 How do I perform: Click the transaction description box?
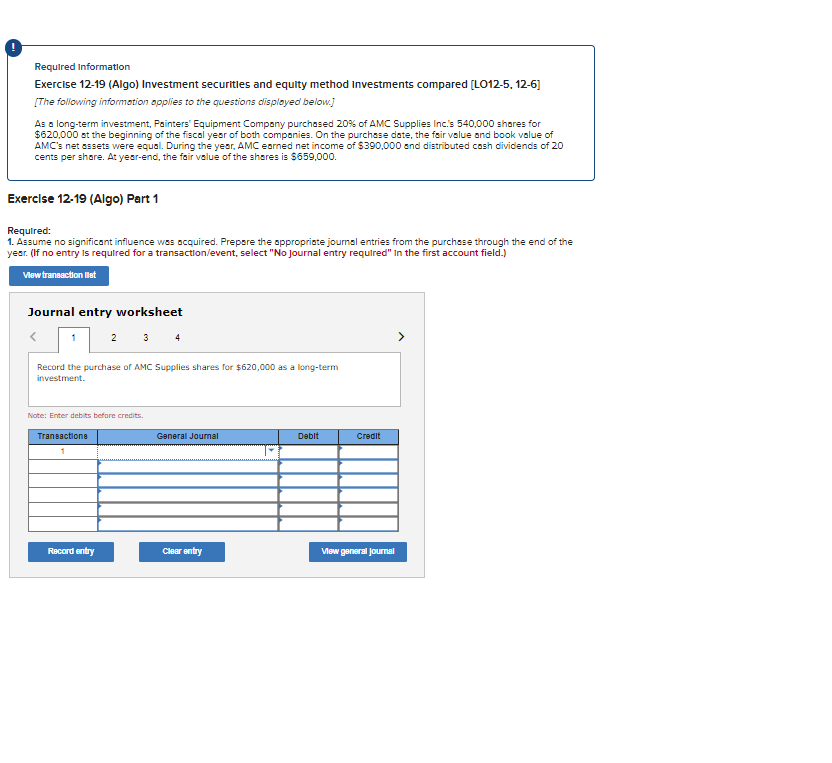214,378
